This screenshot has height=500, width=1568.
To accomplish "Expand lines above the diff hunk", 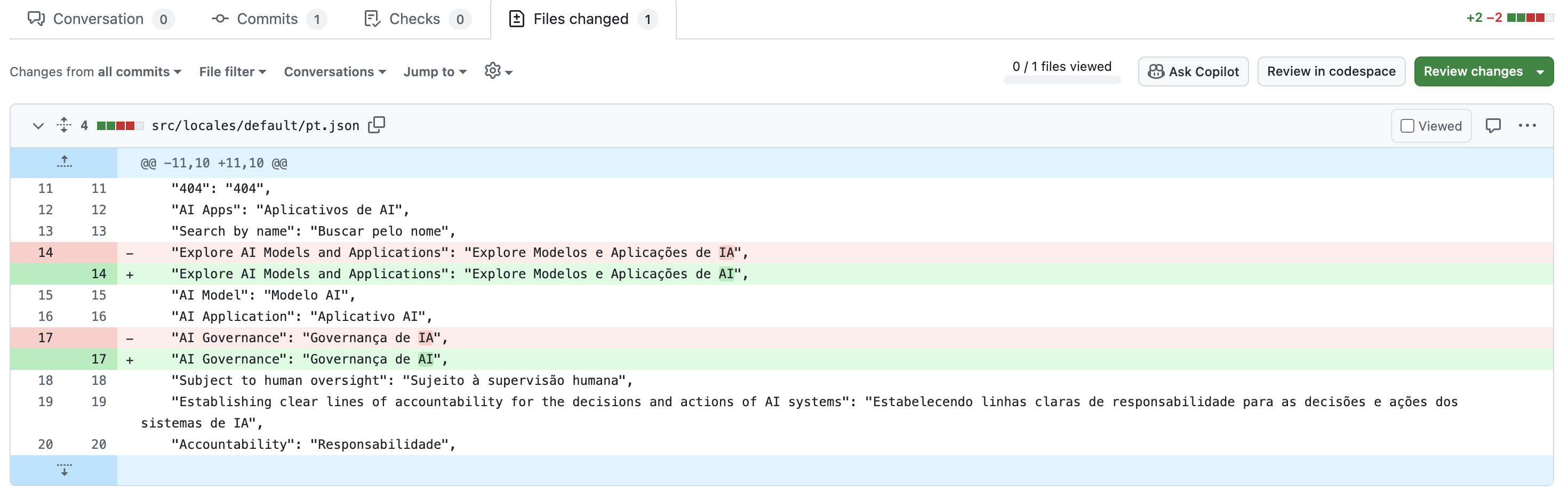I will 64,163.
